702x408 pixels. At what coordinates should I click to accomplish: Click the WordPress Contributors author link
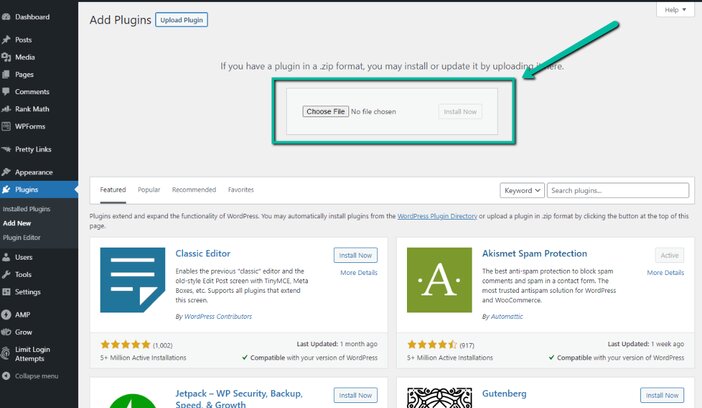pos(218,317)
